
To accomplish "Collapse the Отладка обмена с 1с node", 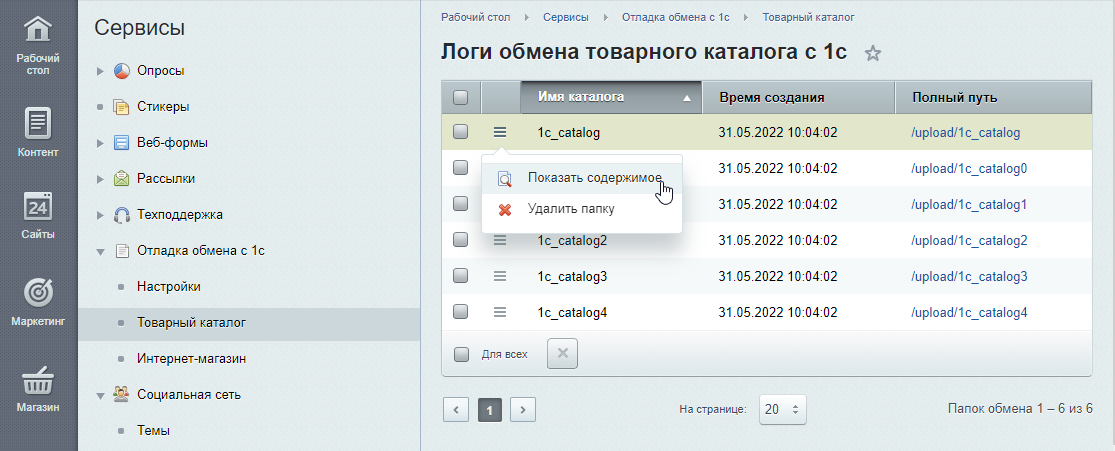I will tap(100, 251).
